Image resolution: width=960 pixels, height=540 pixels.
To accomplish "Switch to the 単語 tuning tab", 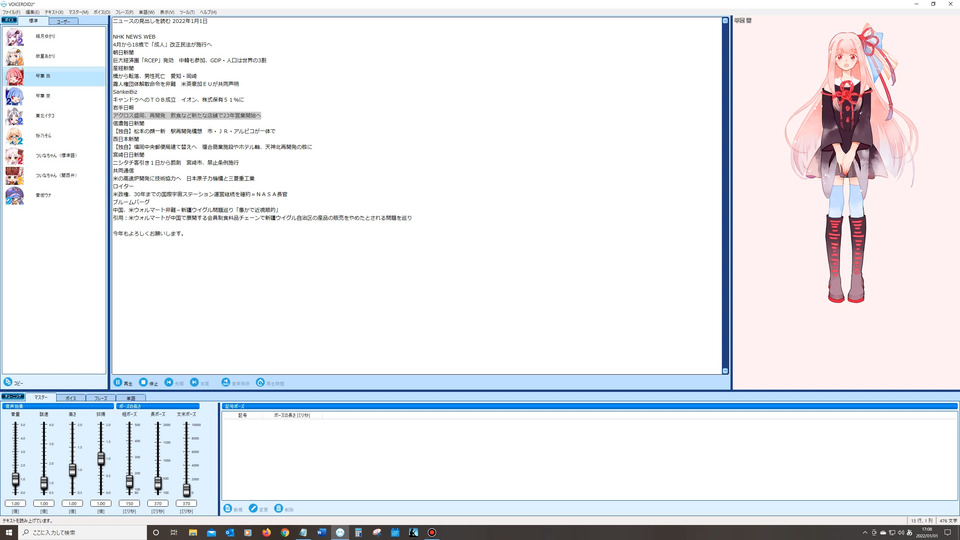I will [x=130, y=398].
